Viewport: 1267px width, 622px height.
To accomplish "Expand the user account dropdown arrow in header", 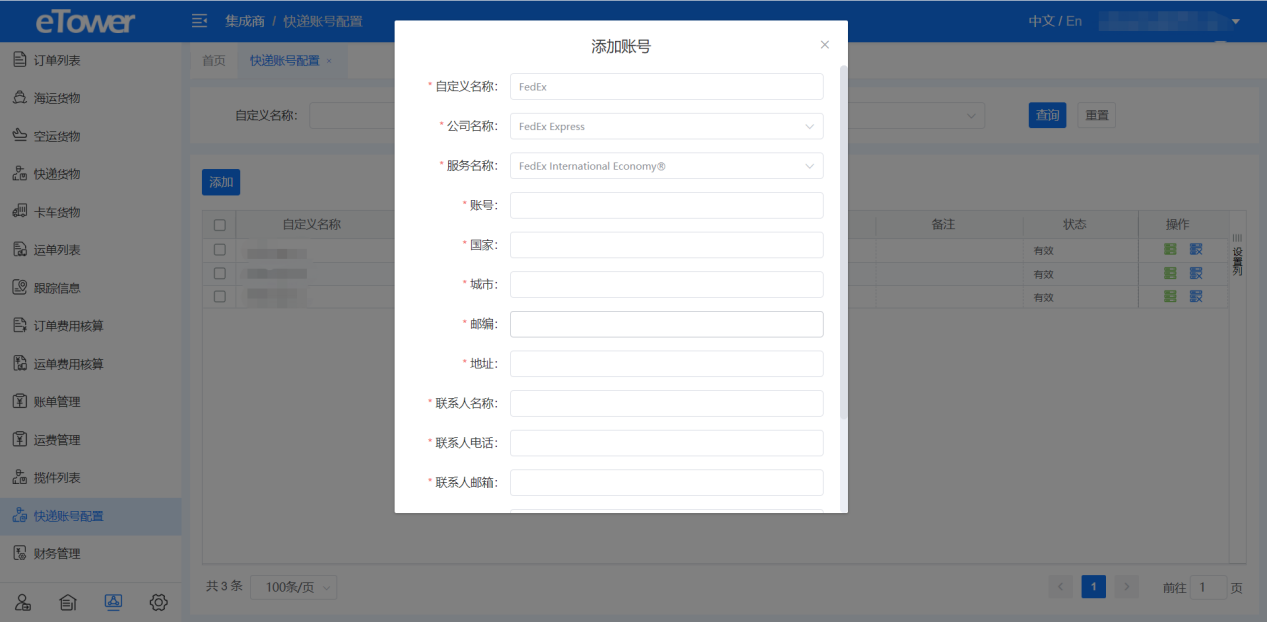I will point(1235,21).
